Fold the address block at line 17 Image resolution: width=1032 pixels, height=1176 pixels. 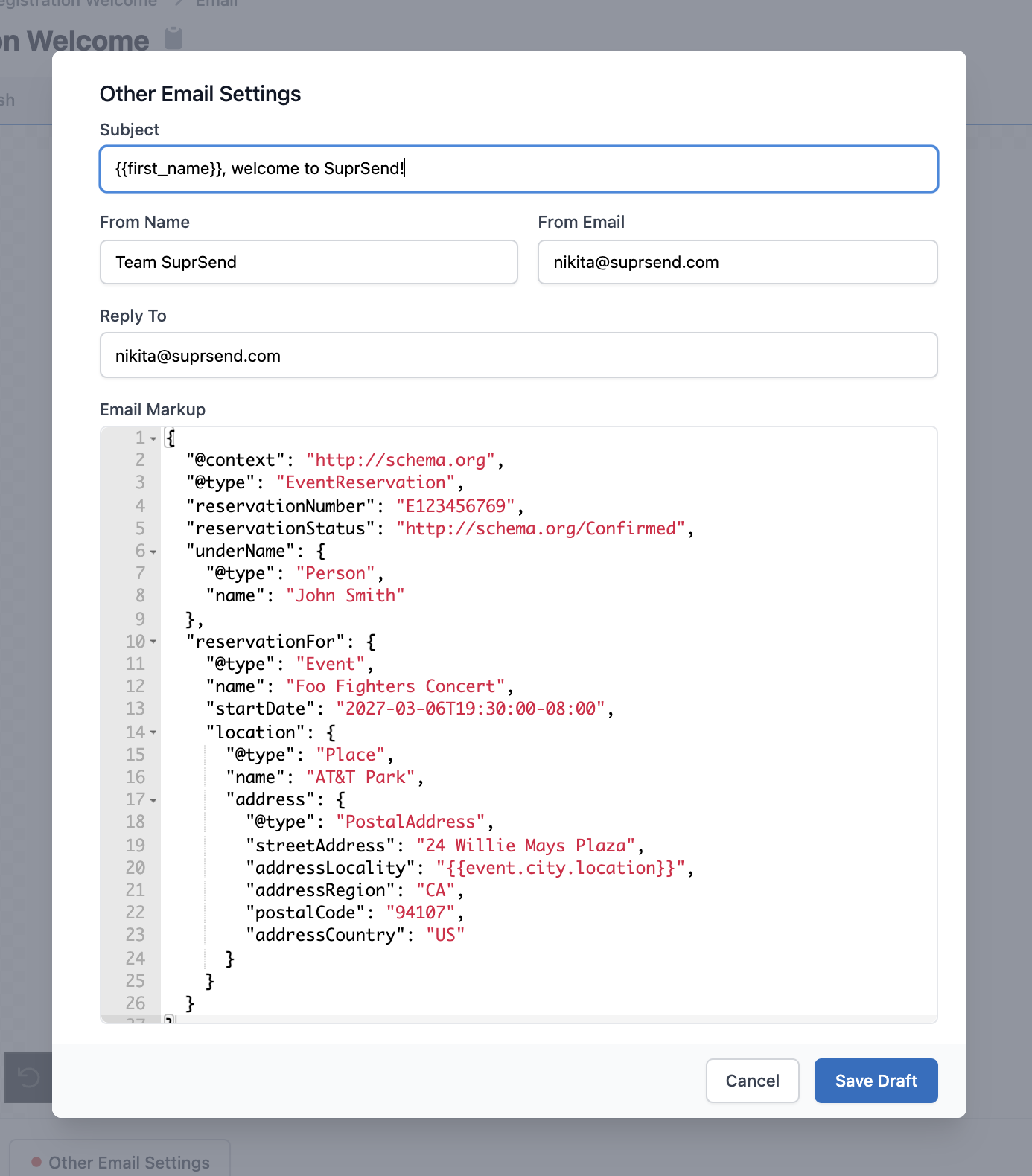click(x=153, y=800)
